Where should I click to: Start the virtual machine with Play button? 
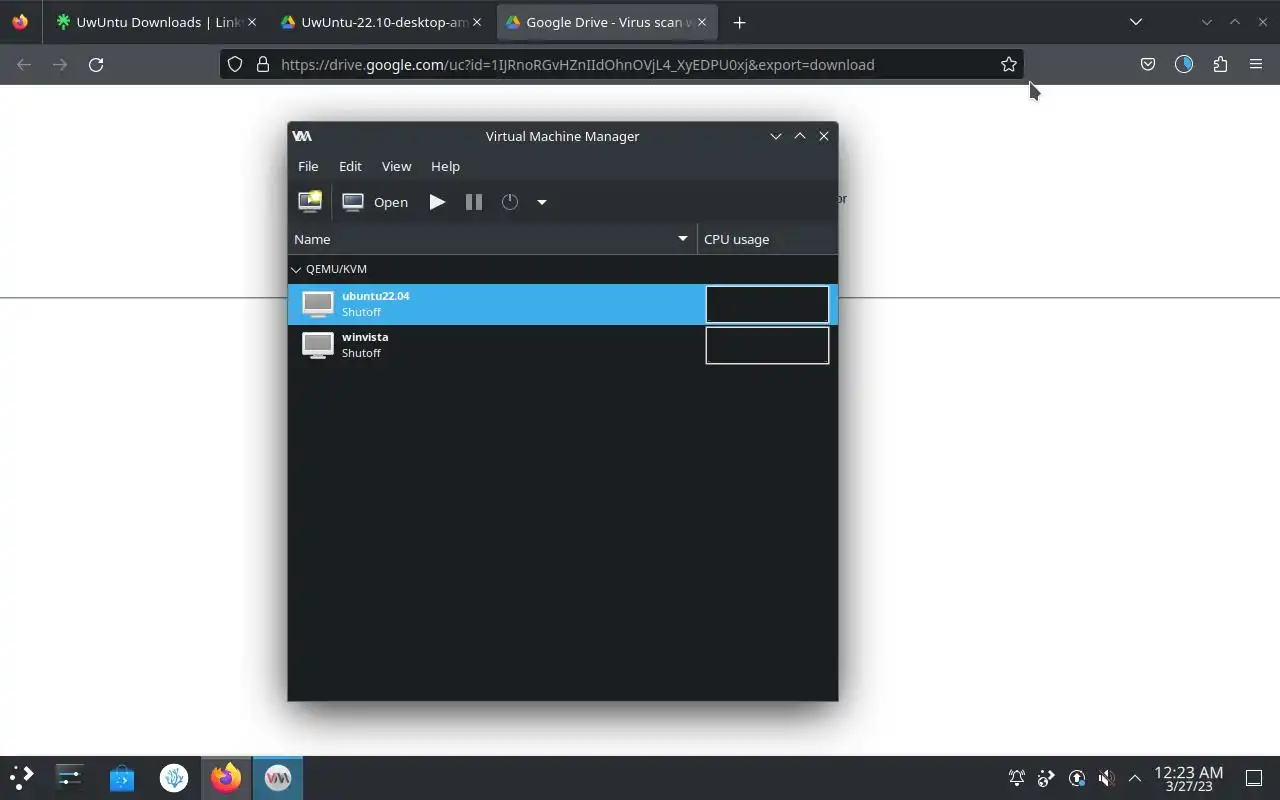pos(437,202)
